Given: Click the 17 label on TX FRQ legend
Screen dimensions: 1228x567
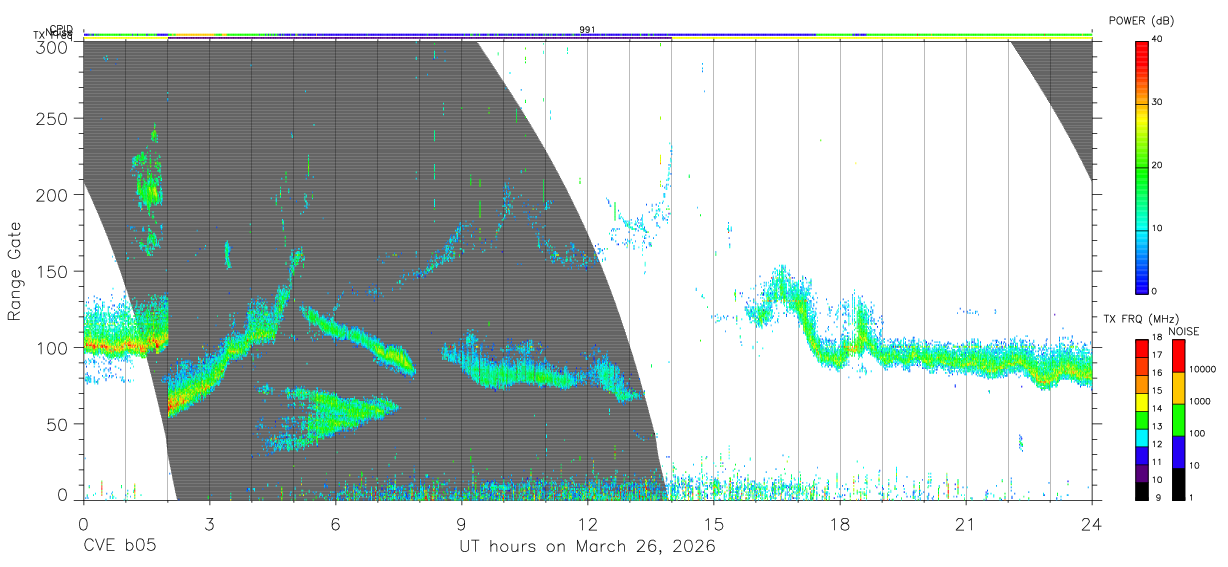Looking at the screenshot, I should pyautogui.click(x=1156, y=355).
